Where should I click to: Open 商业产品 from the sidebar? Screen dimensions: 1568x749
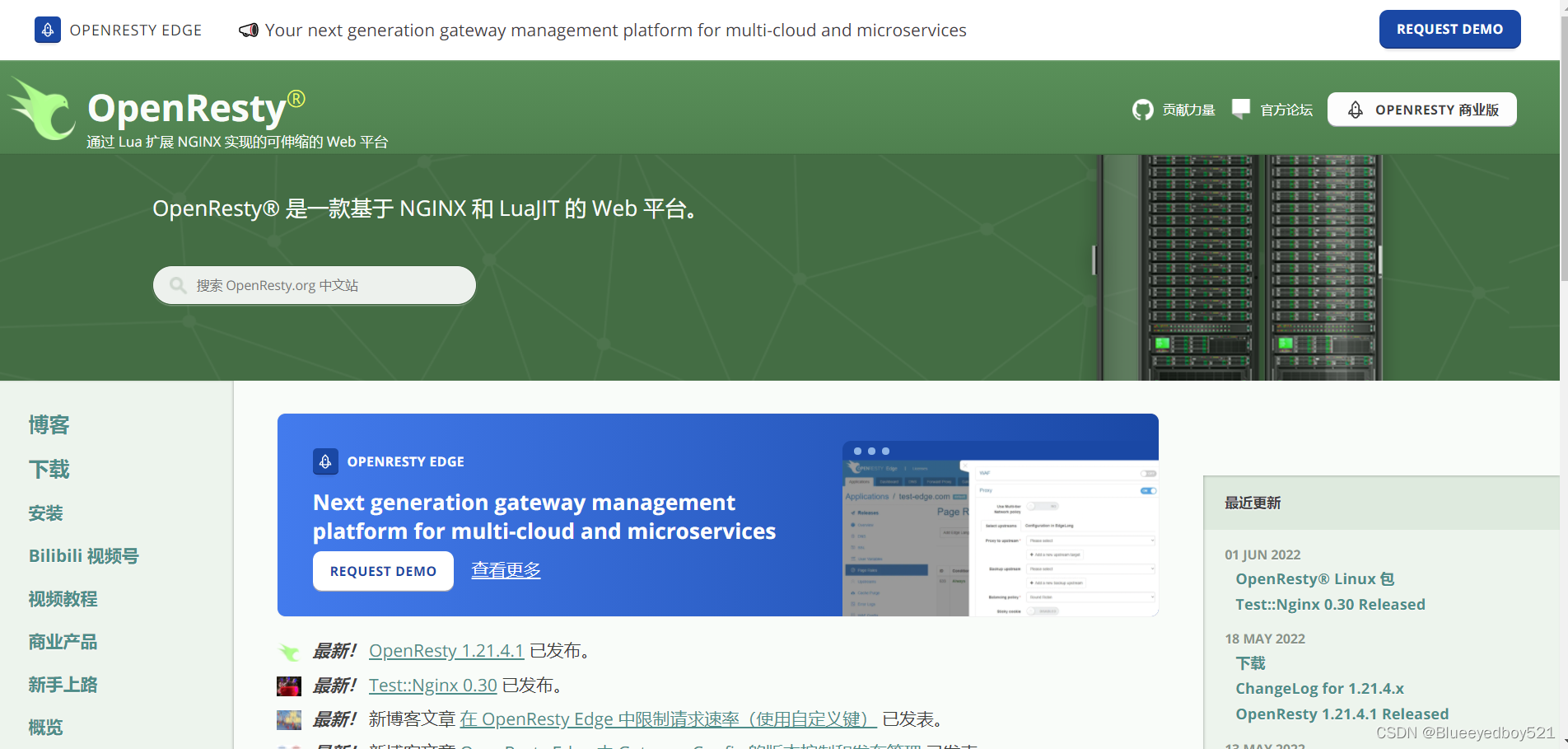click(x=62, y=641)
